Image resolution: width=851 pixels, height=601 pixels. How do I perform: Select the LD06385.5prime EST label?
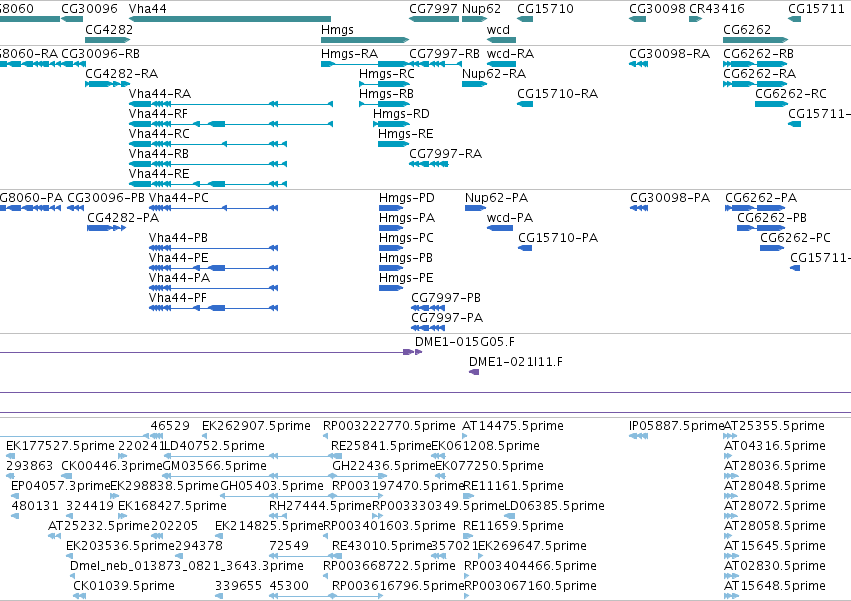pos(554,507)
